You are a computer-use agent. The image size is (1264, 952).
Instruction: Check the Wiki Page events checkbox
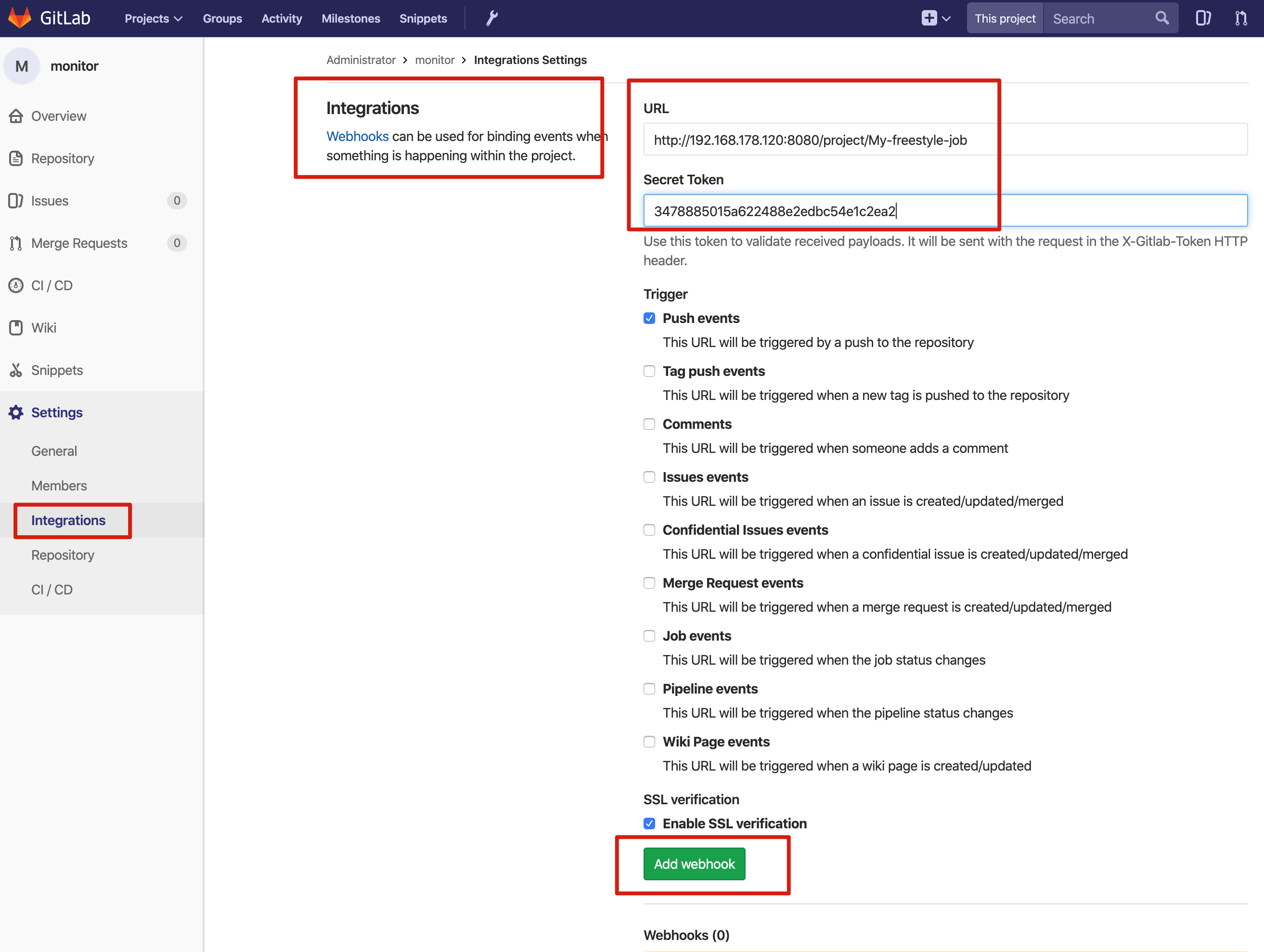649,742
